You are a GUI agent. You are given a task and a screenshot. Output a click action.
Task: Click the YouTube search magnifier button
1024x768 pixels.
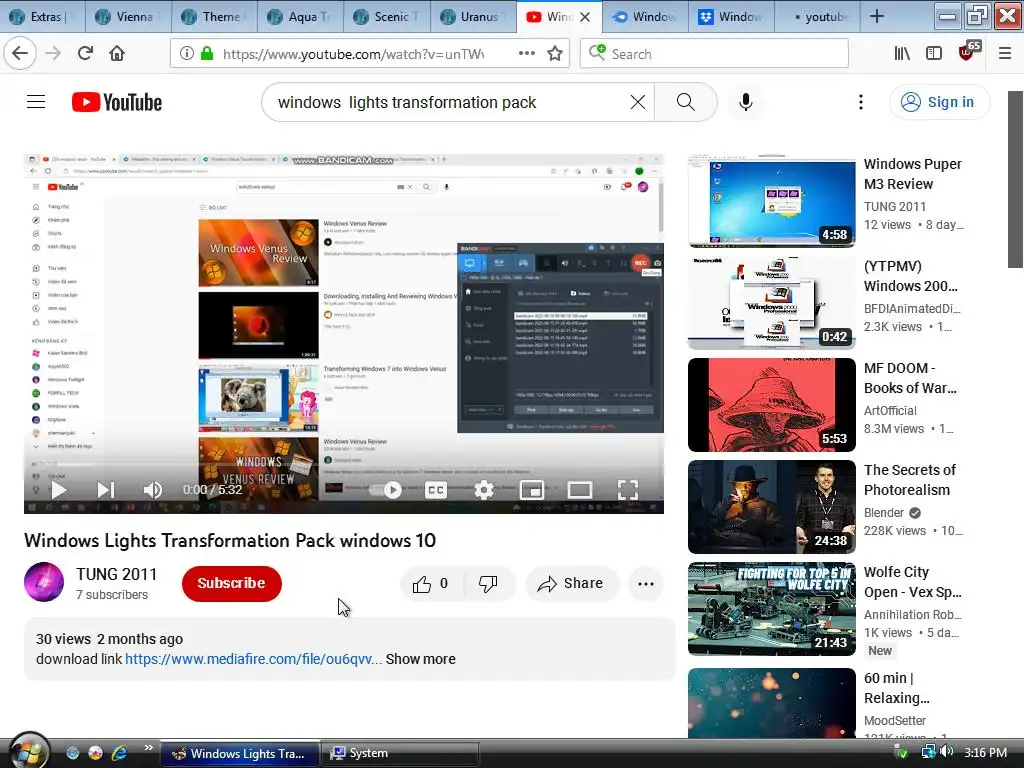[x=685, y=102]
